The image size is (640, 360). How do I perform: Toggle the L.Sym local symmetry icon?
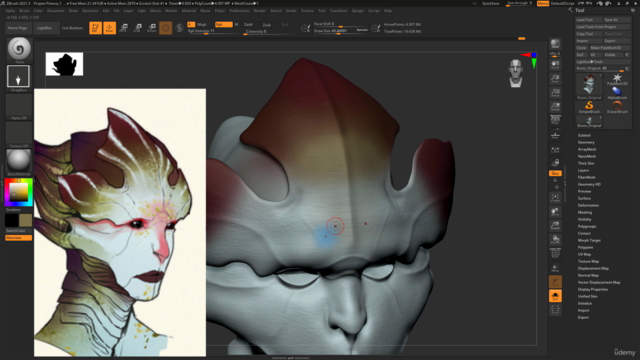[x=555, y=150]
